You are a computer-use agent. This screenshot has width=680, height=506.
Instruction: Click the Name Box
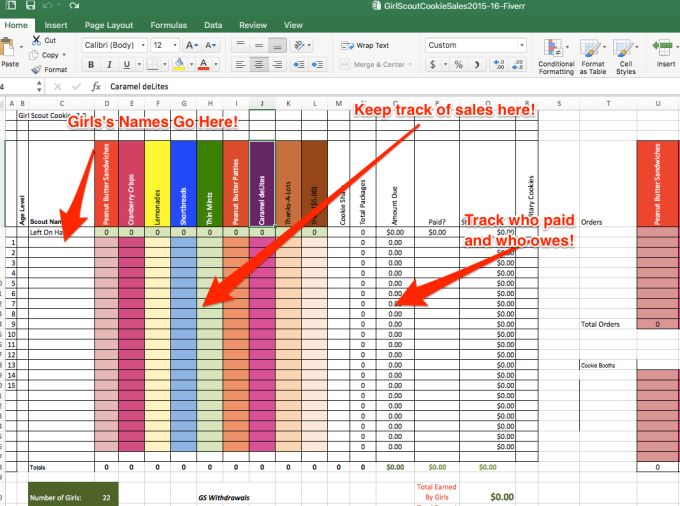pyautogui.click(x=16, y=86)
